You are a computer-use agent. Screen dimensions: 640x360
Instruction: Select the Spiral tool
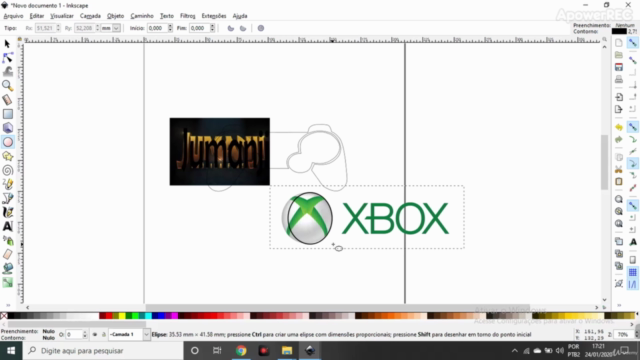pyautogui.click(x=7, y=170)
